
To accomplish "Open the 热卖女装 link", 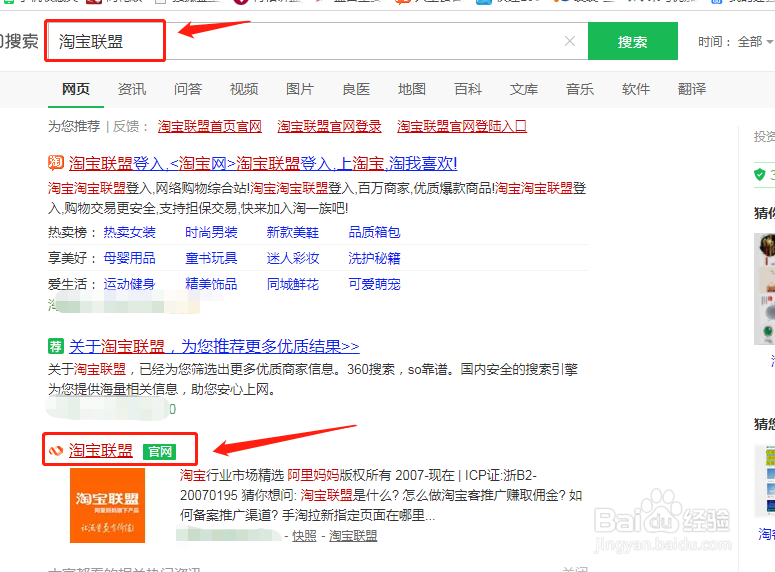I will click(129, 232).
